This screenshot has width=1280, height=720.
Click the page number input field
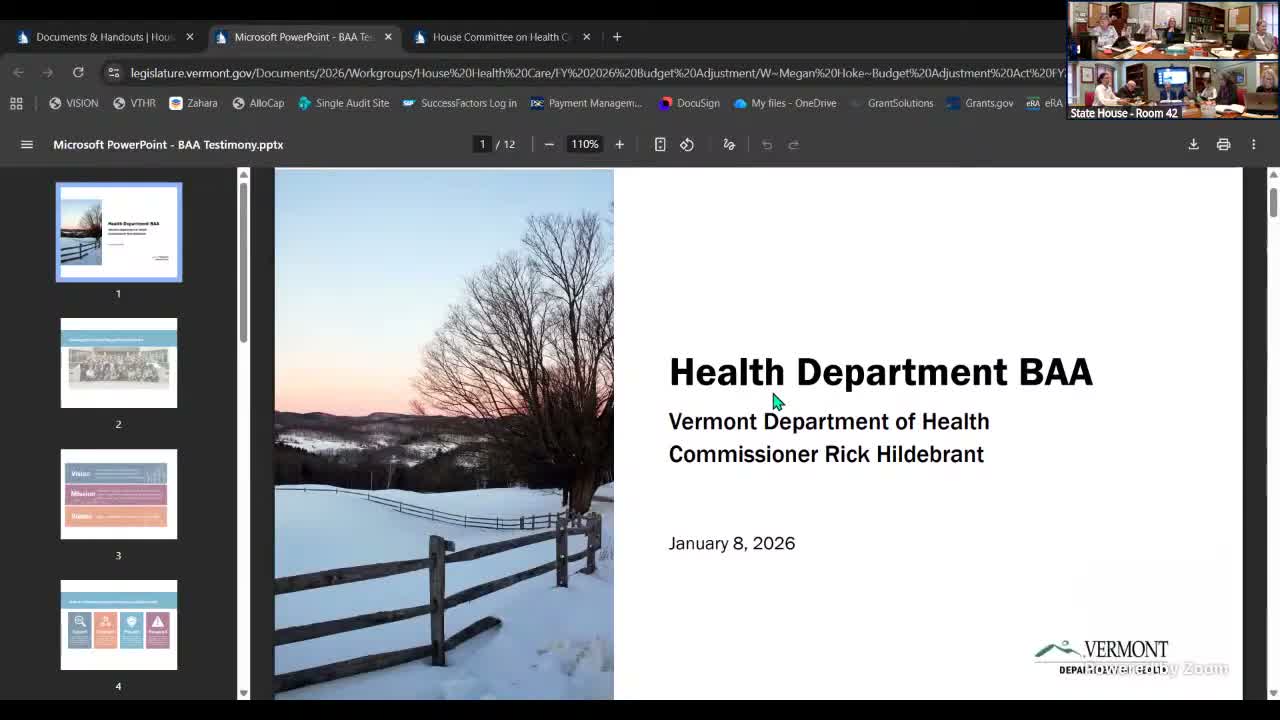pos(481,144)
